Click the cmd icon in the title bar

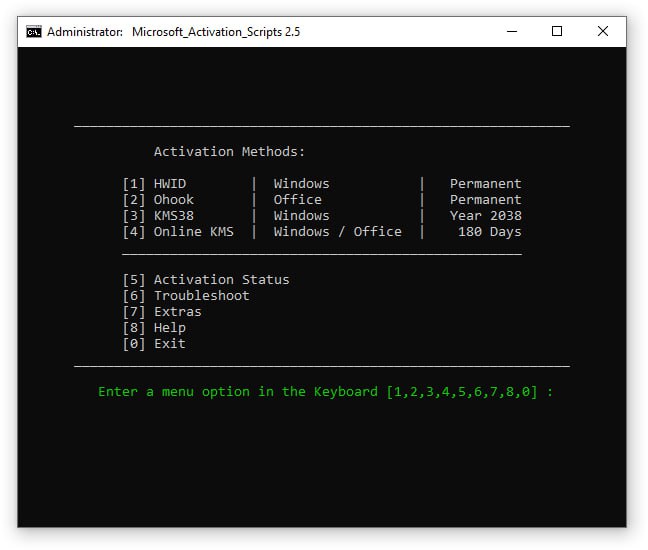tap(33, 31)
